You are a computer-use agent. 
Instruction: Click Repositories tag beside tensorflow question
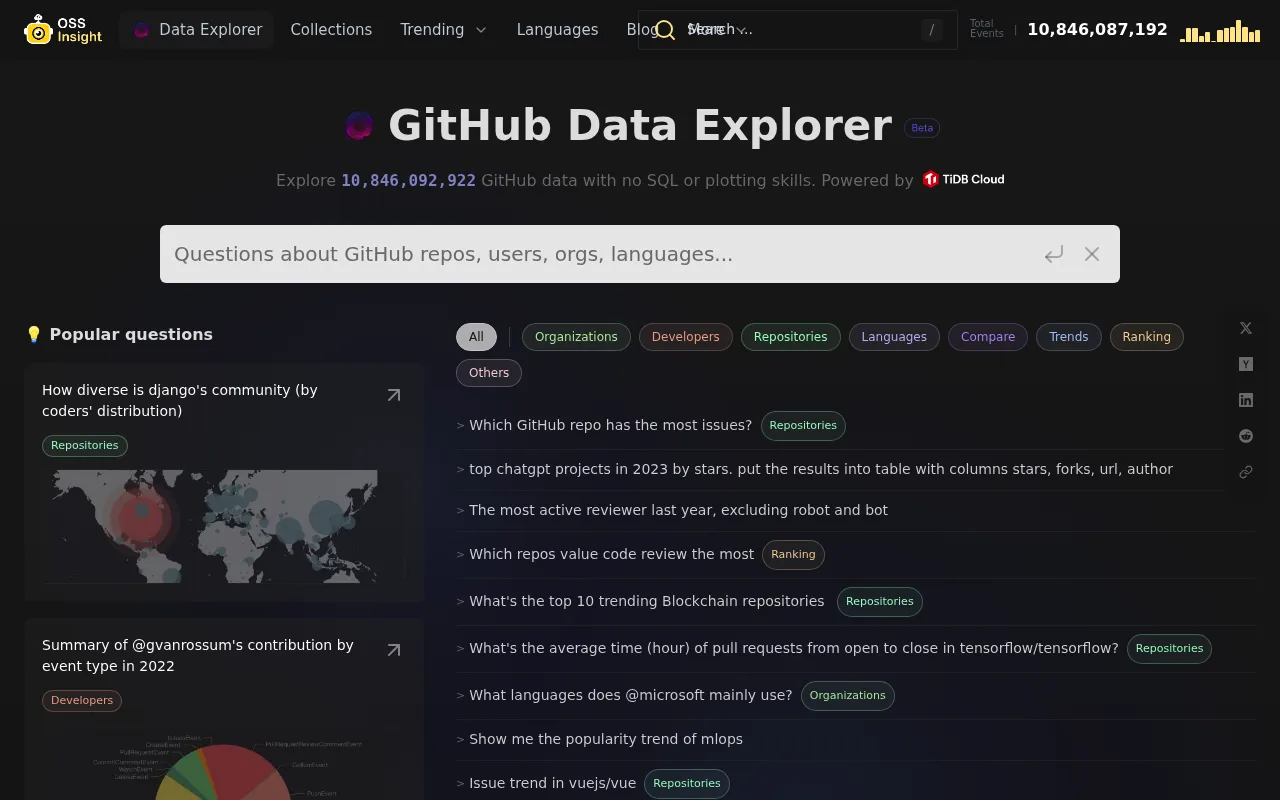pyautogui.click(x=1169, y=649)
